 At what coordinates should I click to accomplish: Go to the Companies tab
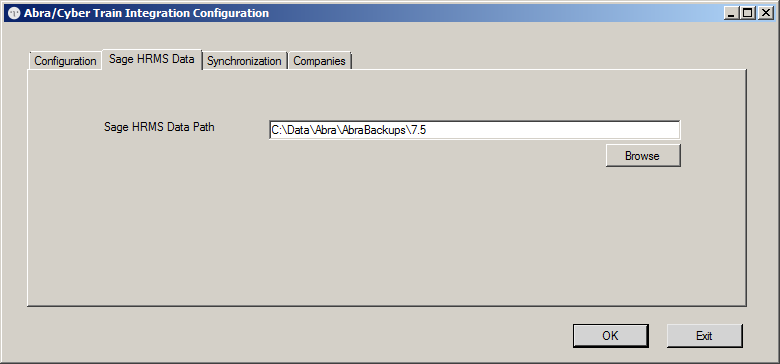pos(319,61)
